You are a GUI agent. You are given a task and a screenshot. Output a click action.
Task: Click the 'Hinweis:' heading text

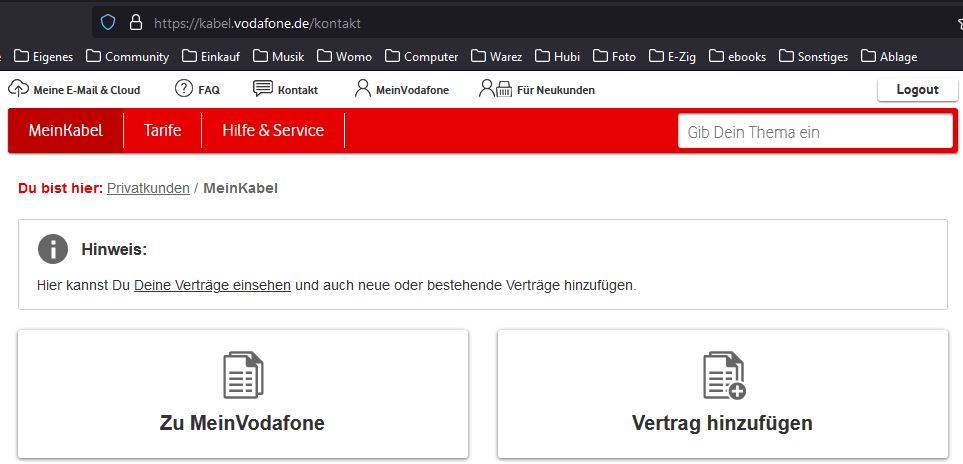pyautogui.click(x=114, y=250)
